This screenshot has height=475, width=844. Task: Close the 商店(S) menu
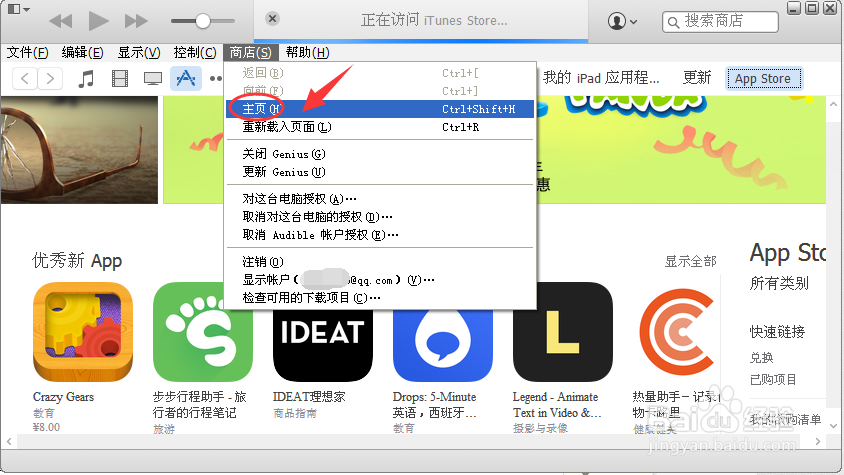(250, 52)
